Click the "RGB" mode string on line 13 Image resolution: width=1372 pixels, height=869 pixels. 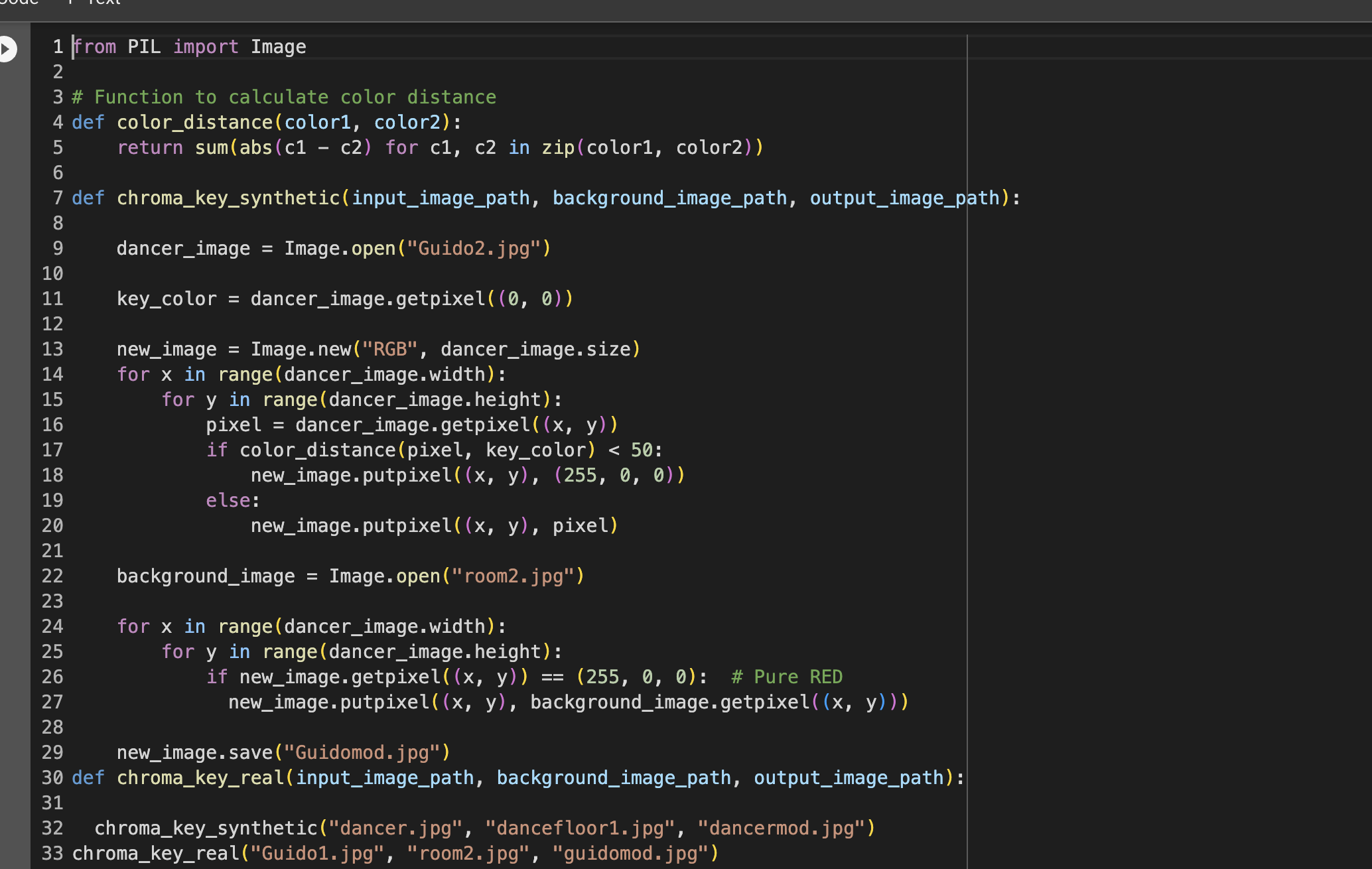point(389,349)
